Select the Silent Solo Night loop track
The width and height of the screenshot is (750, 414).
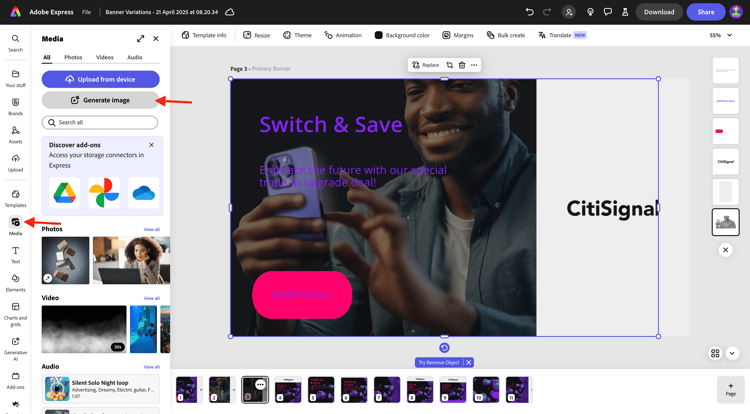tap(100, 389)
